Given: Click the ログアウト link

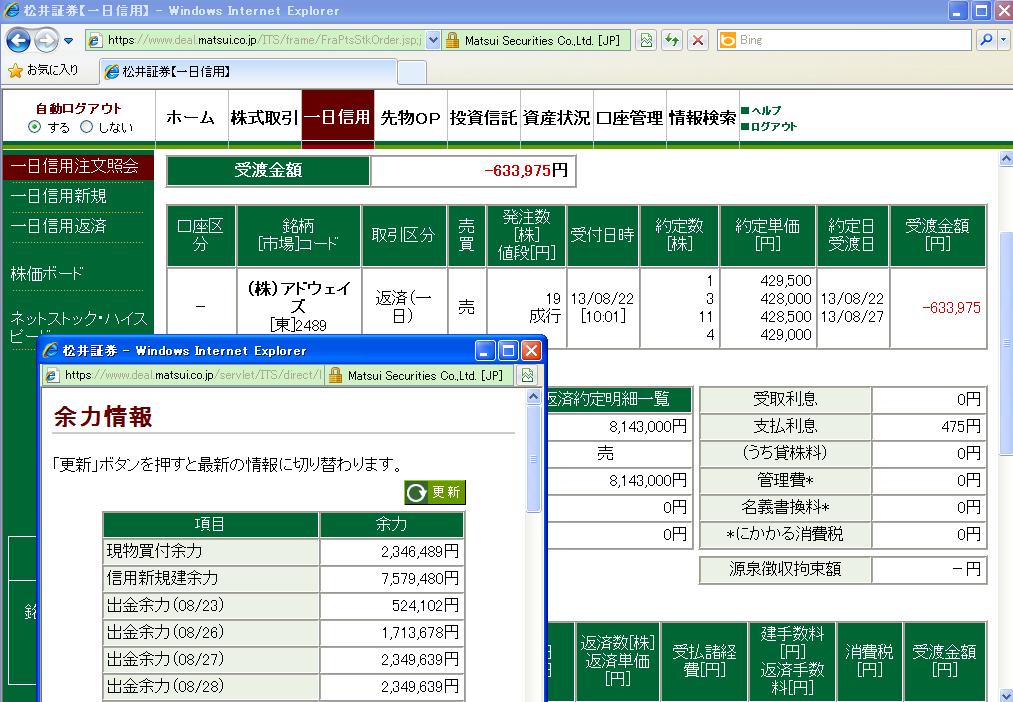Looking at the screenshot, I should pyautogui.click(x=773, y=126).
